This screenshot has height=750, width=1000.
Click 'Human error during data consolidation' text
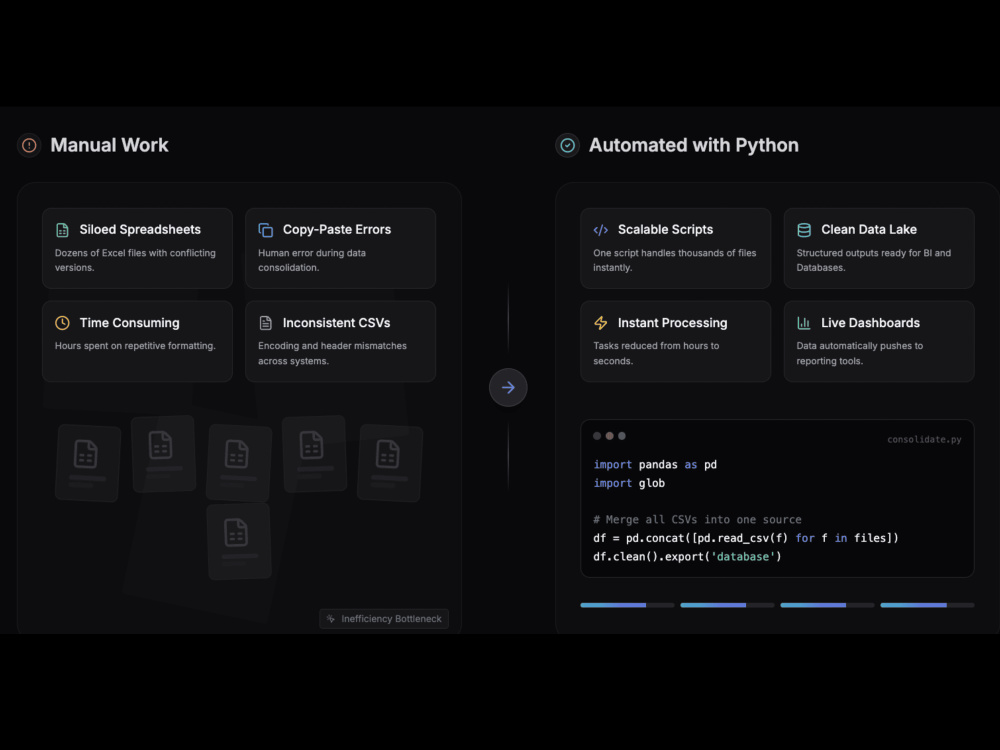(312, 260)
